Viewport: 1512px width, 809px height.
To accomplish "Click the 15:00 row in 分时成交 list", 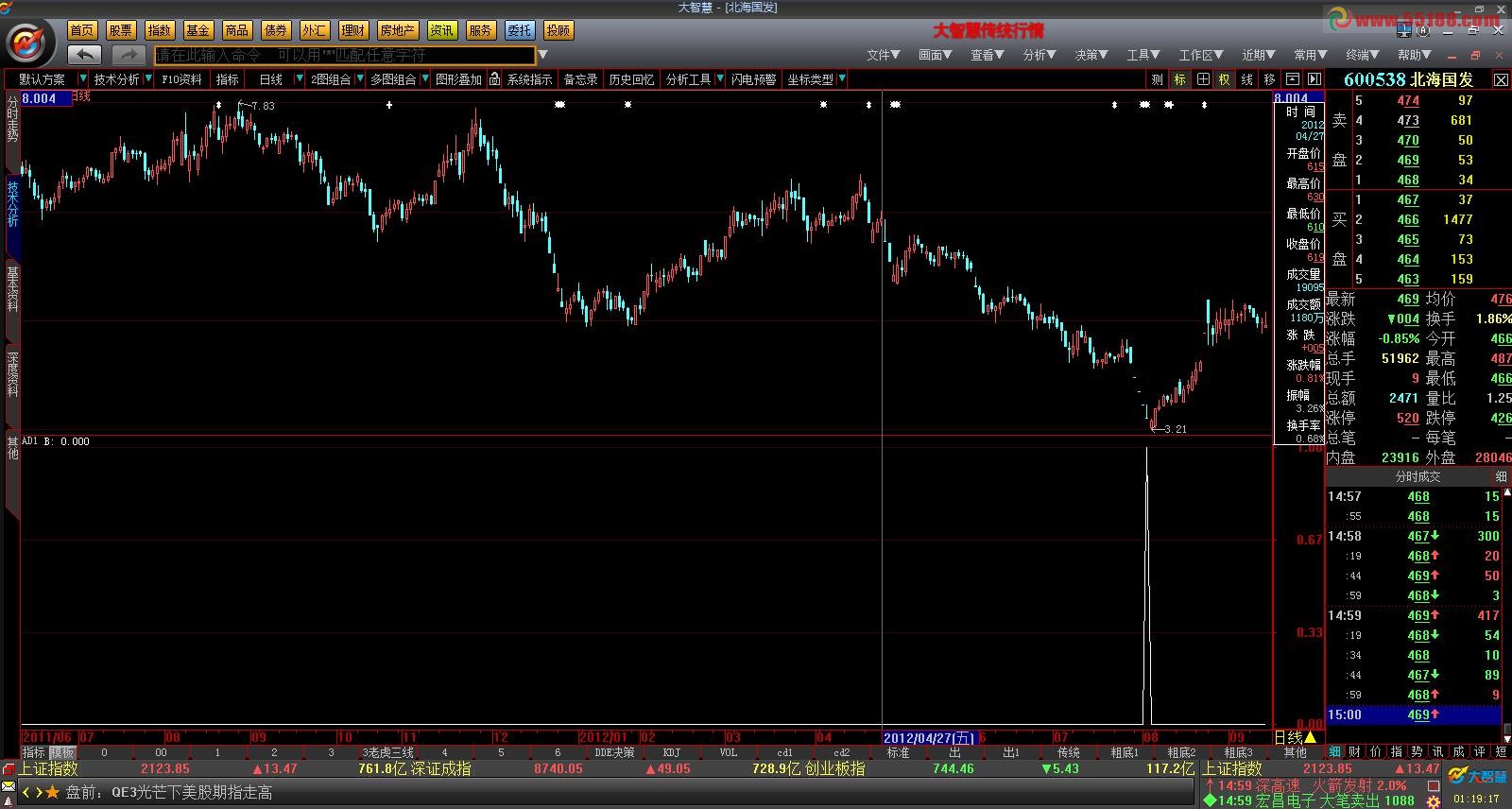I will [1413, 714].
